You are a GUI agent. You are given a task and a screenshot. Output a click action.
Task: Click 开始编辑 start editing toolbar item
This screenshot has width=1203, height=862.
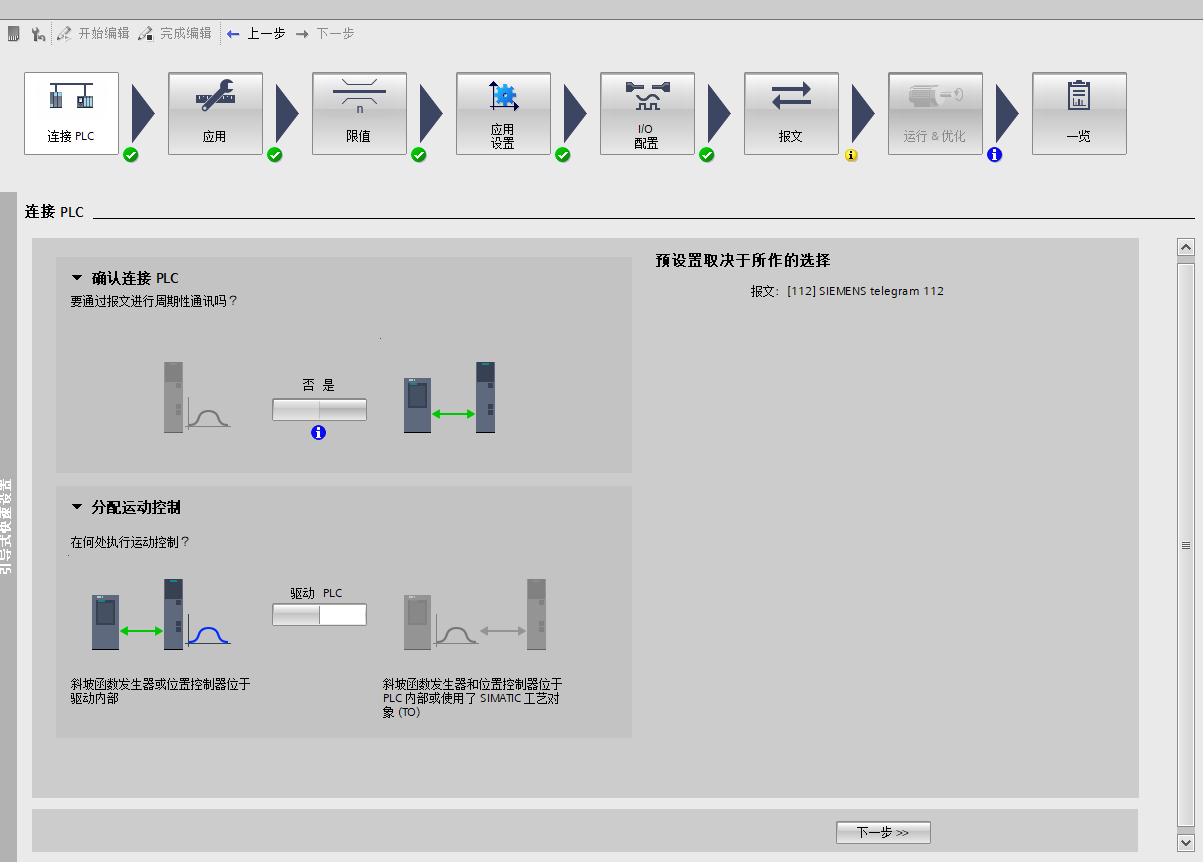(x=93, y=34)
